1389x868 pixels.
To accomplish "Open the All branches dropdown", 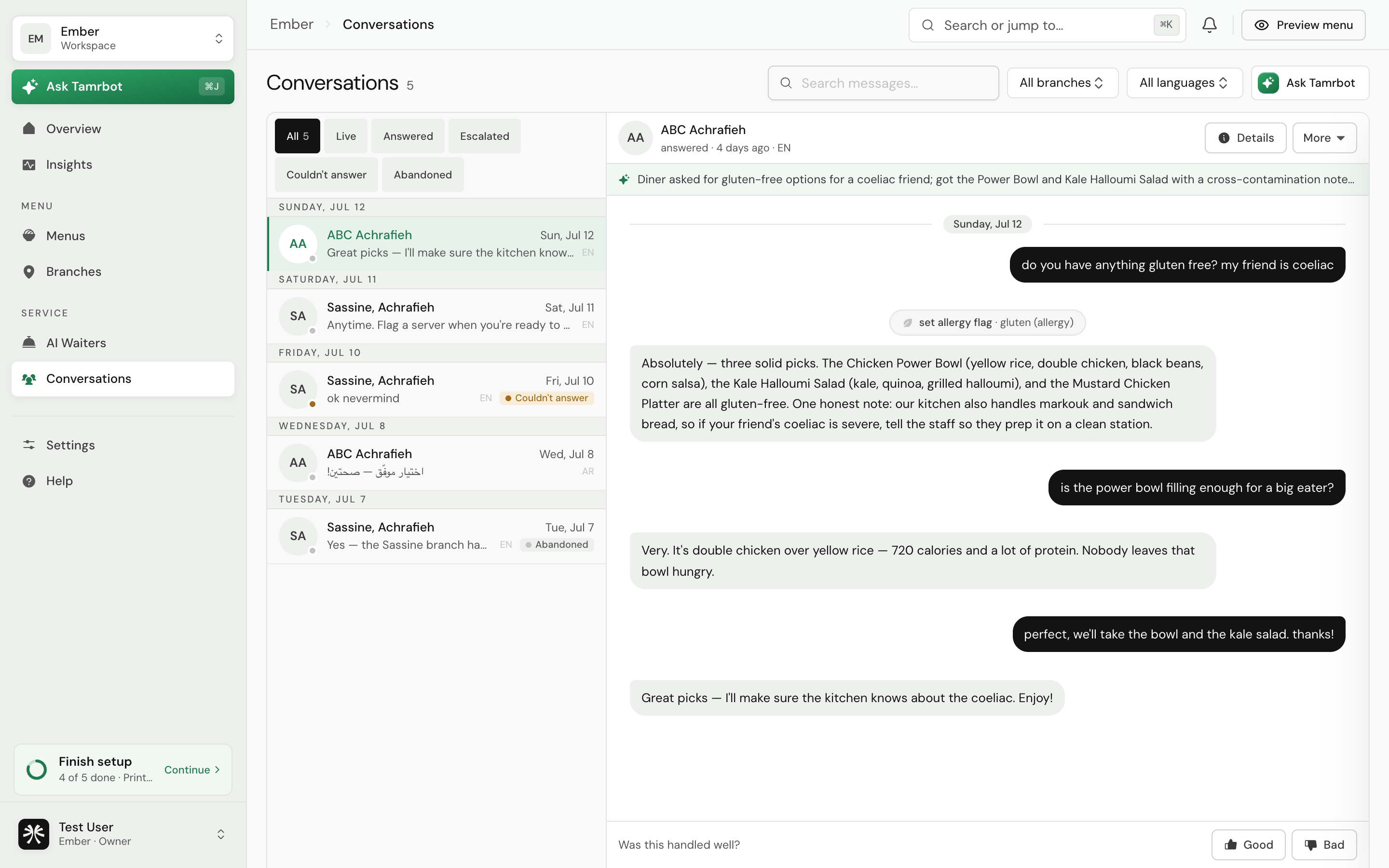I will tap(1062, 82).
